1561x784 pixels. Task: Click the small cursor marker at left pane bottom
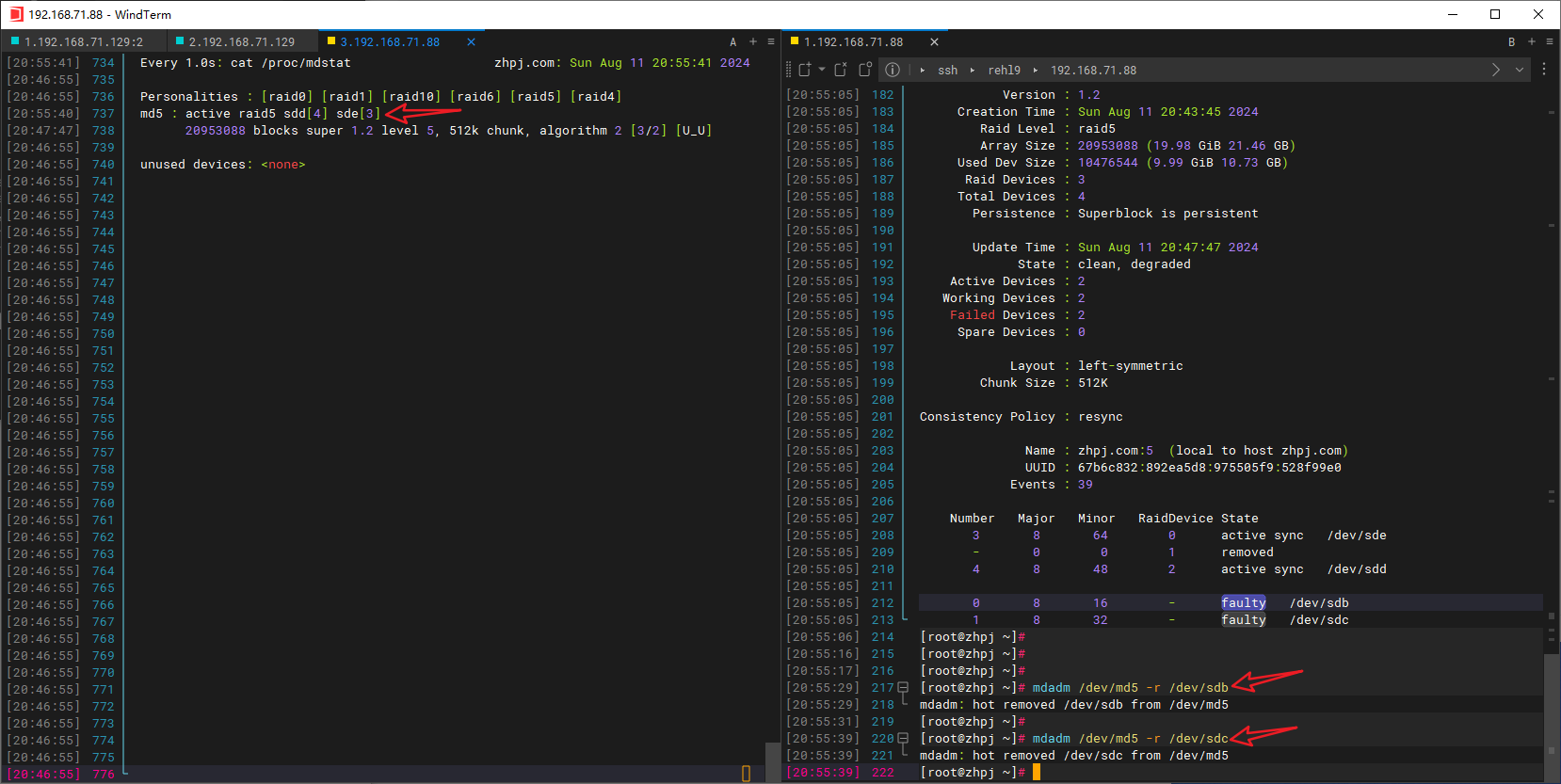pyautogui.click(x=746, y=774)
